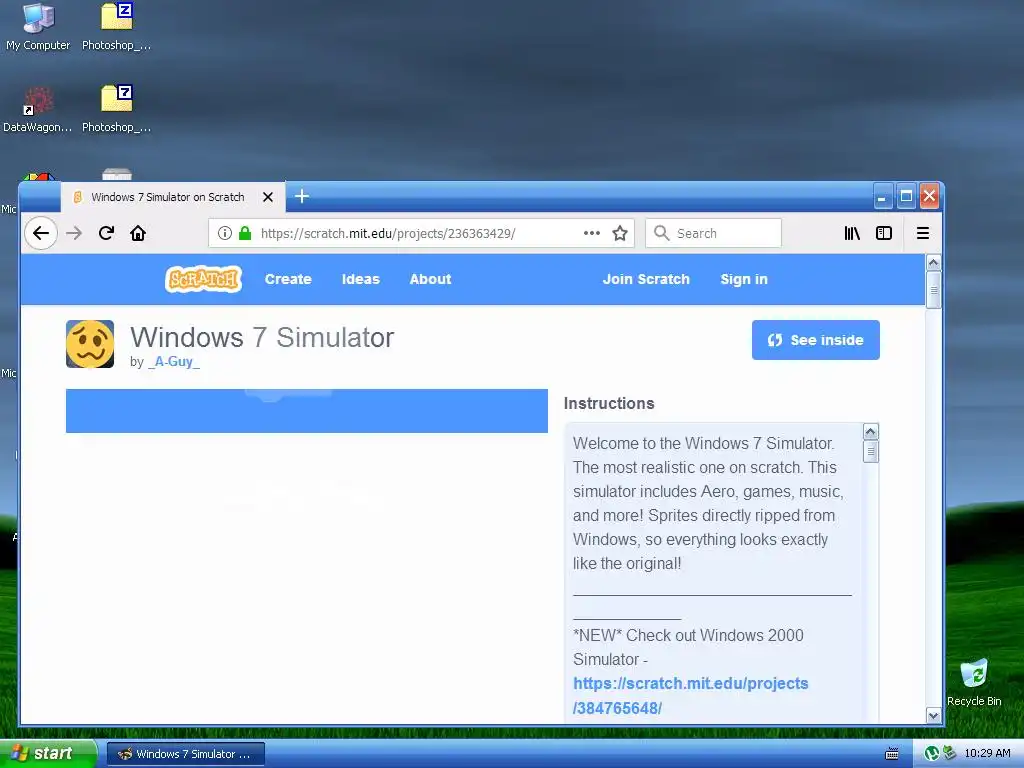
Task: Click the green uTorrent tray icon
Action: pos(932,754)
